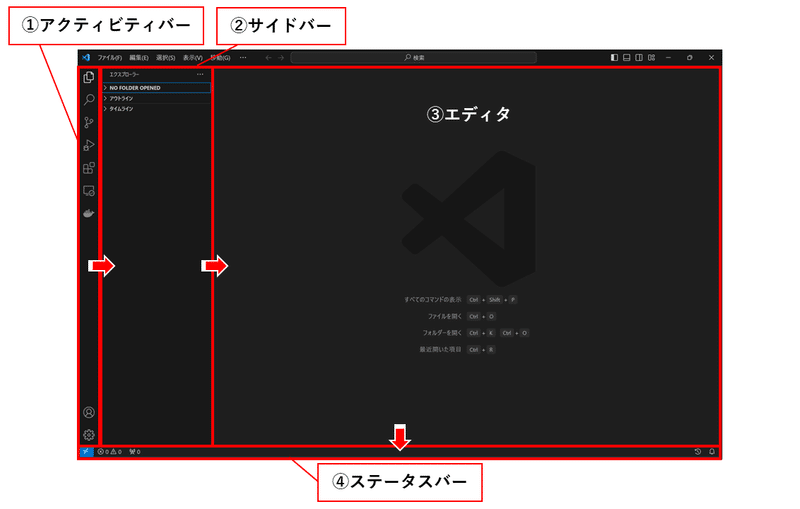Open the Explorer view in activity bar

[x=89, y=77]
